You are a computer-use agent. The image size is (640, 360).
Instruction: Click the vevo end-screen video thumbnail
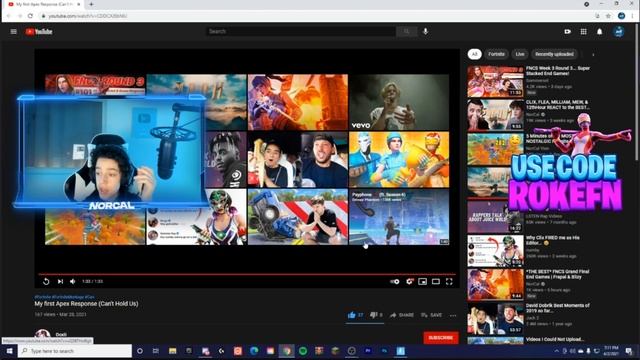(399, 102)
